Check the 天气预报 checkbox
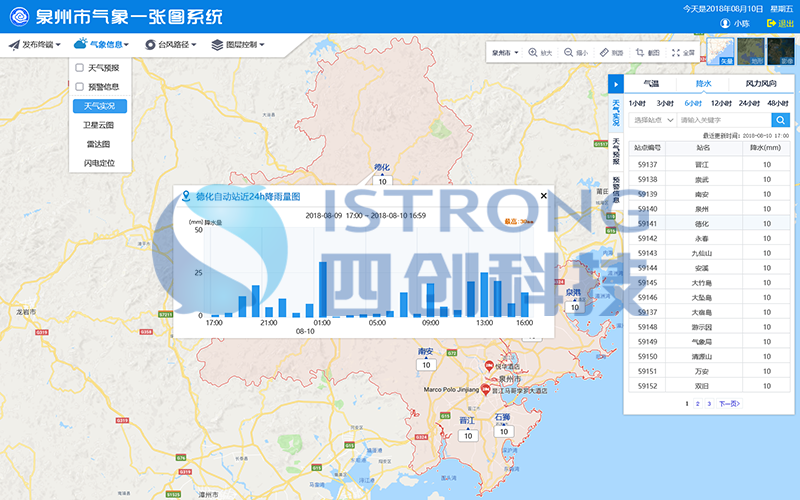The image size is (800, 500). 79,68
